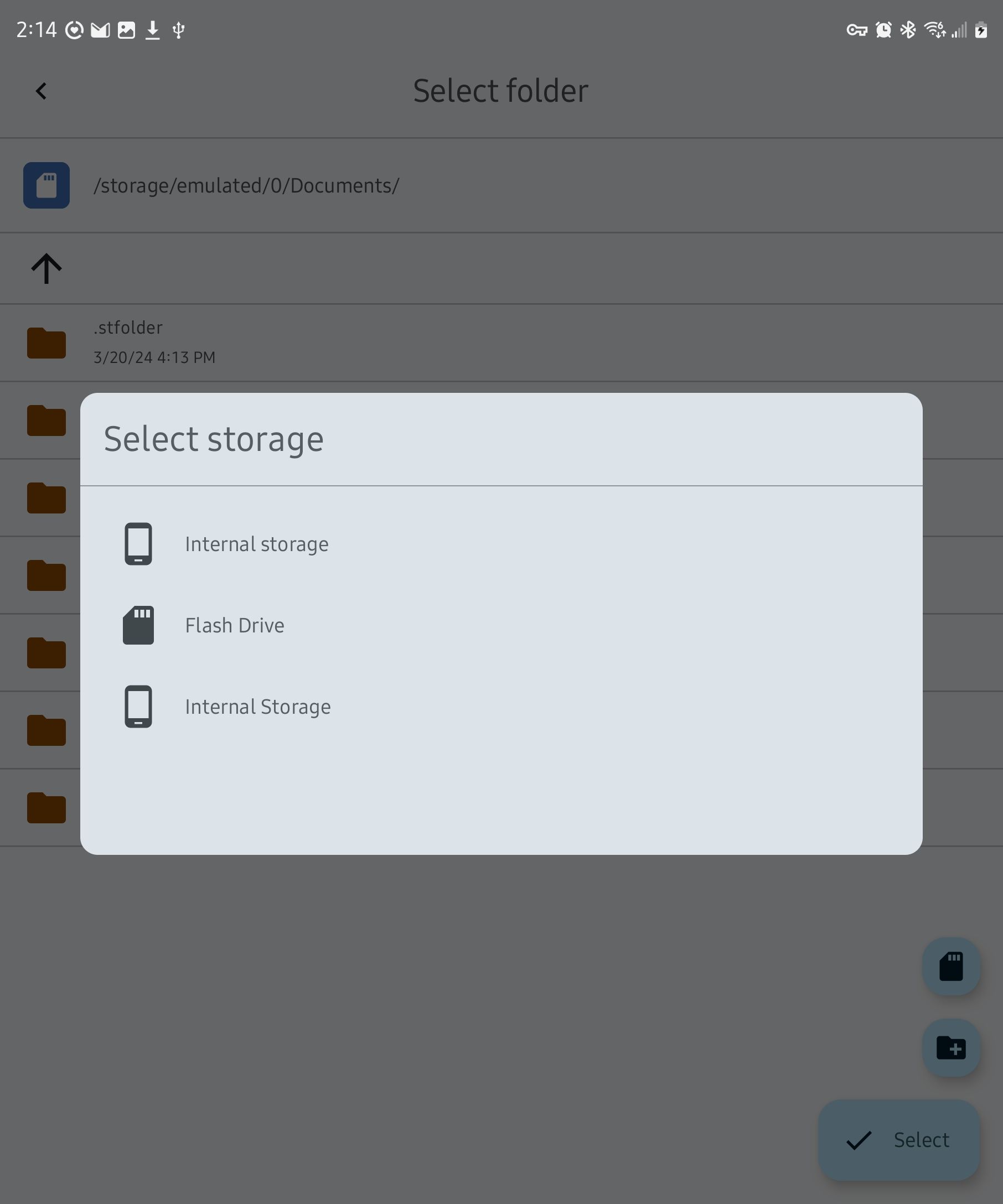Tap phone icon beside first Internal storage
This screenshot has width=1003, height=1204.
tap(138, 544)
